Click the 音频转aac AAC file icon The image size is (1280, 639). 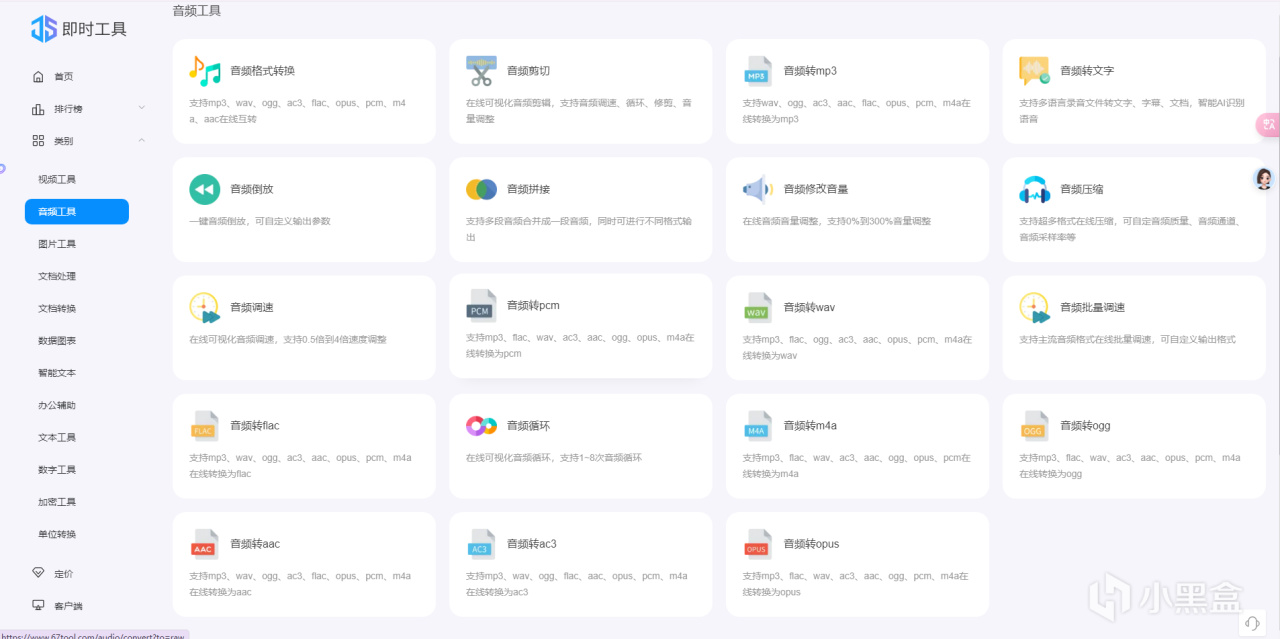[204, 544]
